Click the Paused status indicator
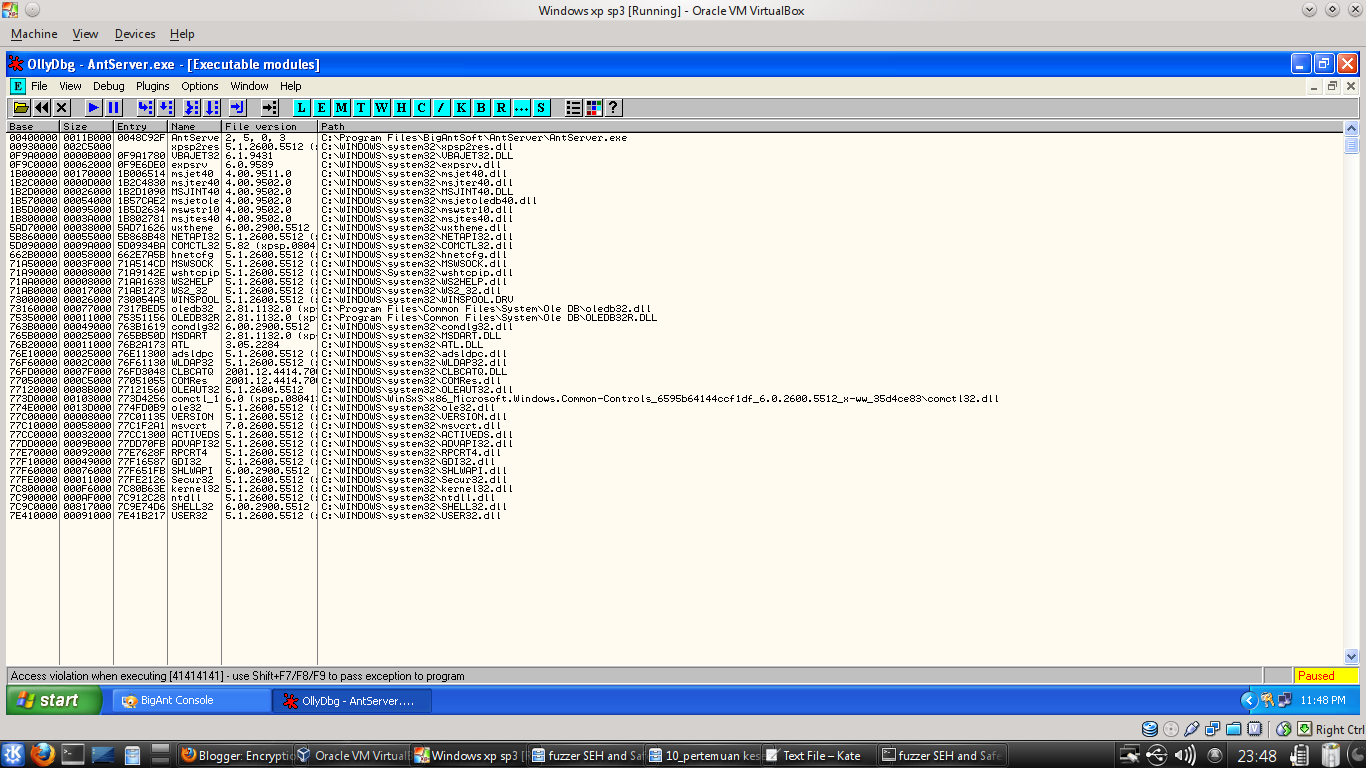The width and height of the screenshot is (1366, 768). (x=1326, y=675)
